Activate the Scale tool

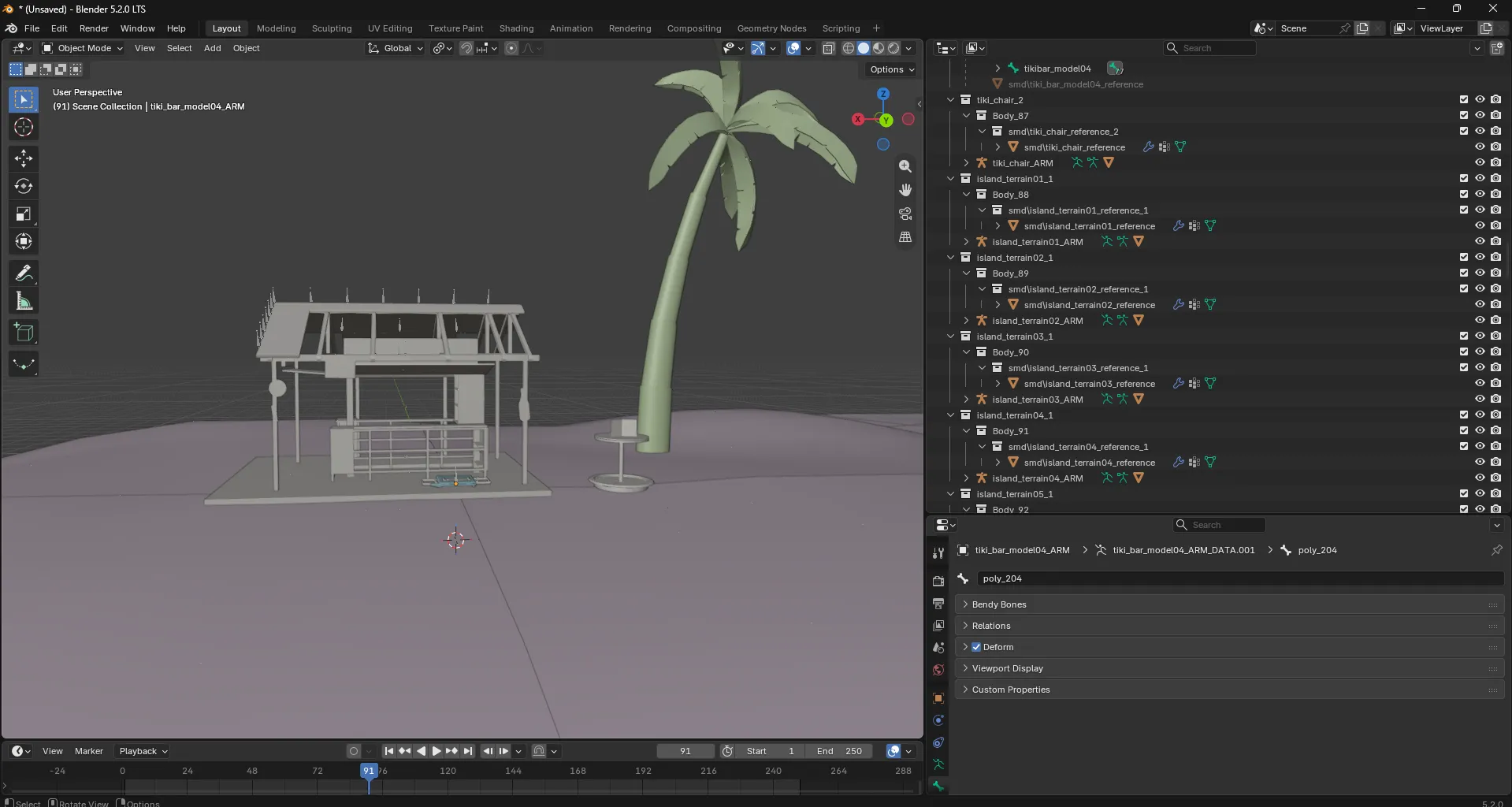[24, 214]
